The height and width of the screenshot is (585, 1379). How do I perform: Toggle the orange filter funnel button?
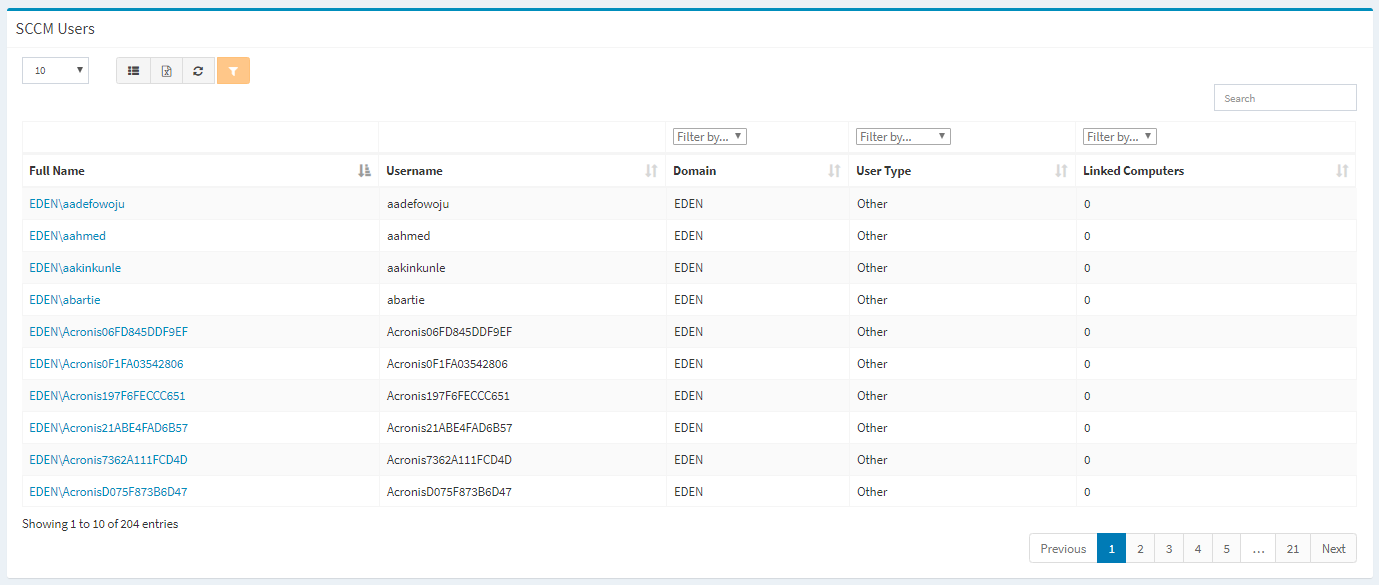pos(233,71)
